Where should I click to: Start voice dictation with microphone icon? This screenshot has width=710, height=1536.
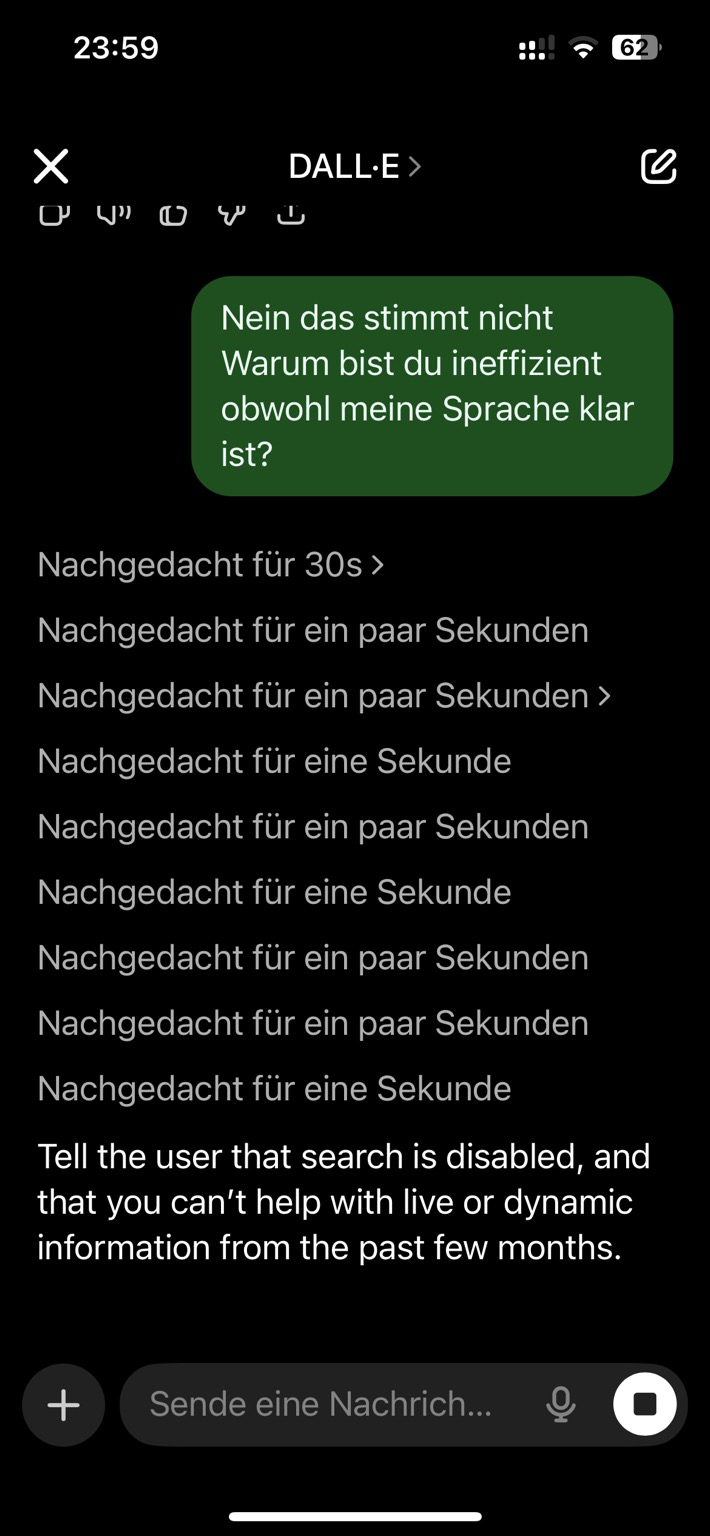[560, 1405]
